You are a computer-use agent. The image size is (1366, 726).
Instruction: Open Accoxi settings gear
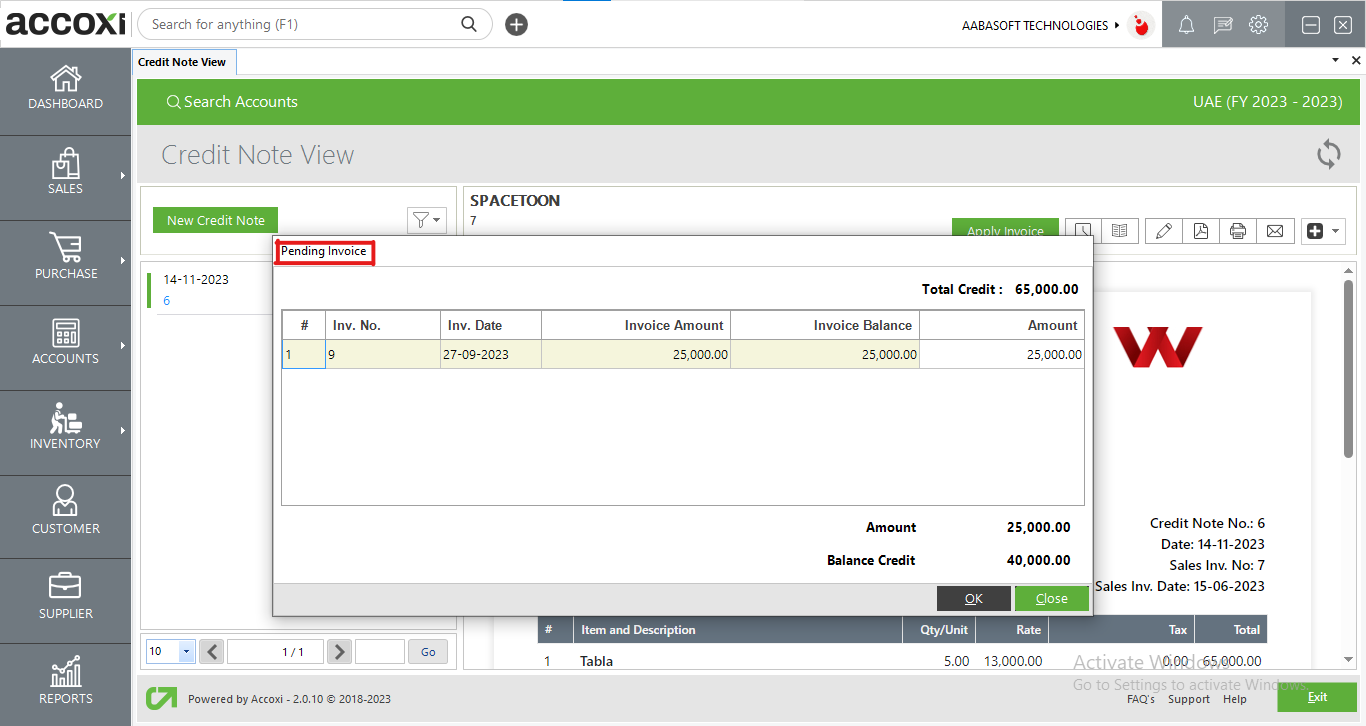[x=1258, y=24]
